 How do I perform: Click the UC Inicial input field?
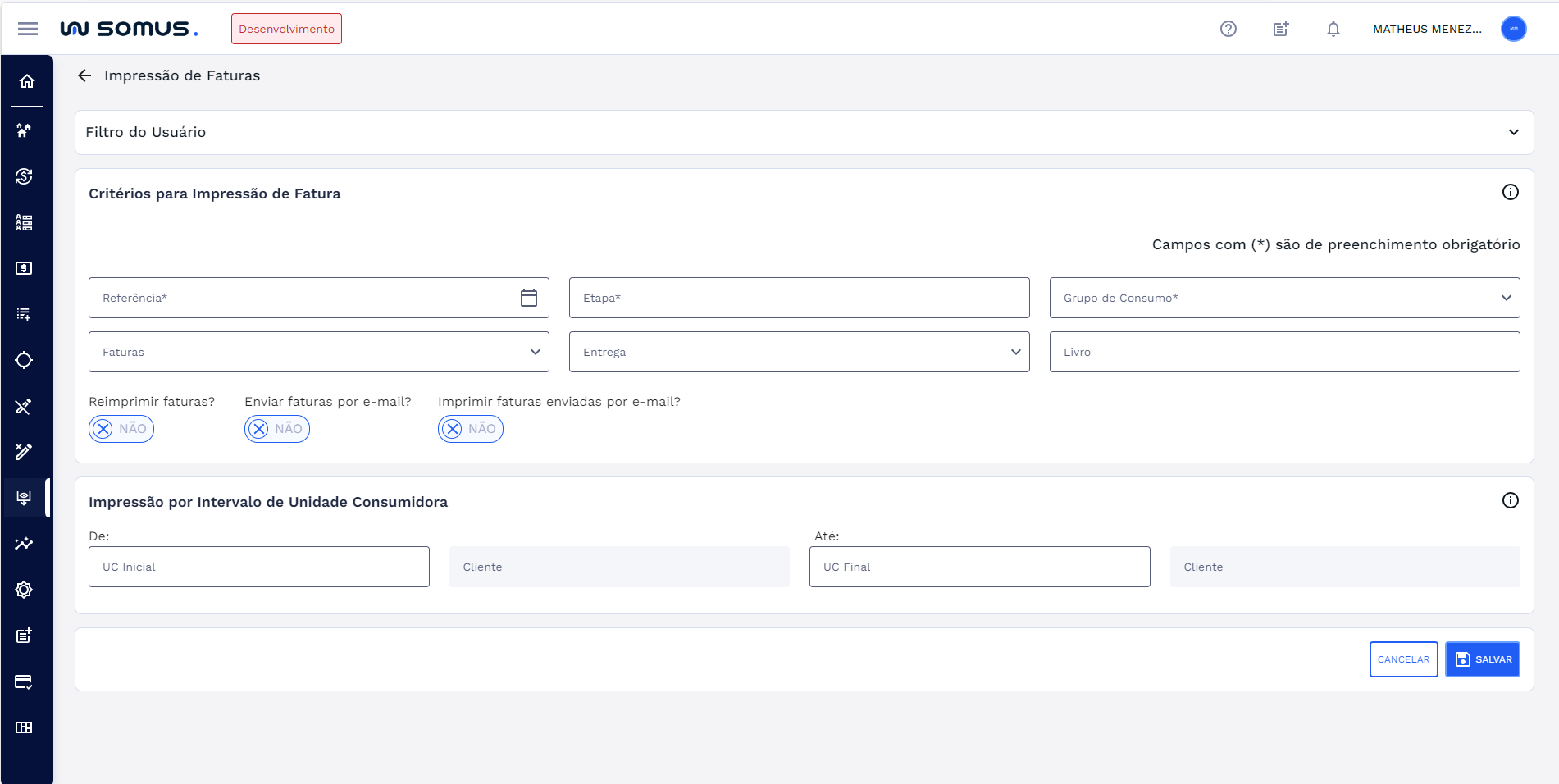pos(258,567)
